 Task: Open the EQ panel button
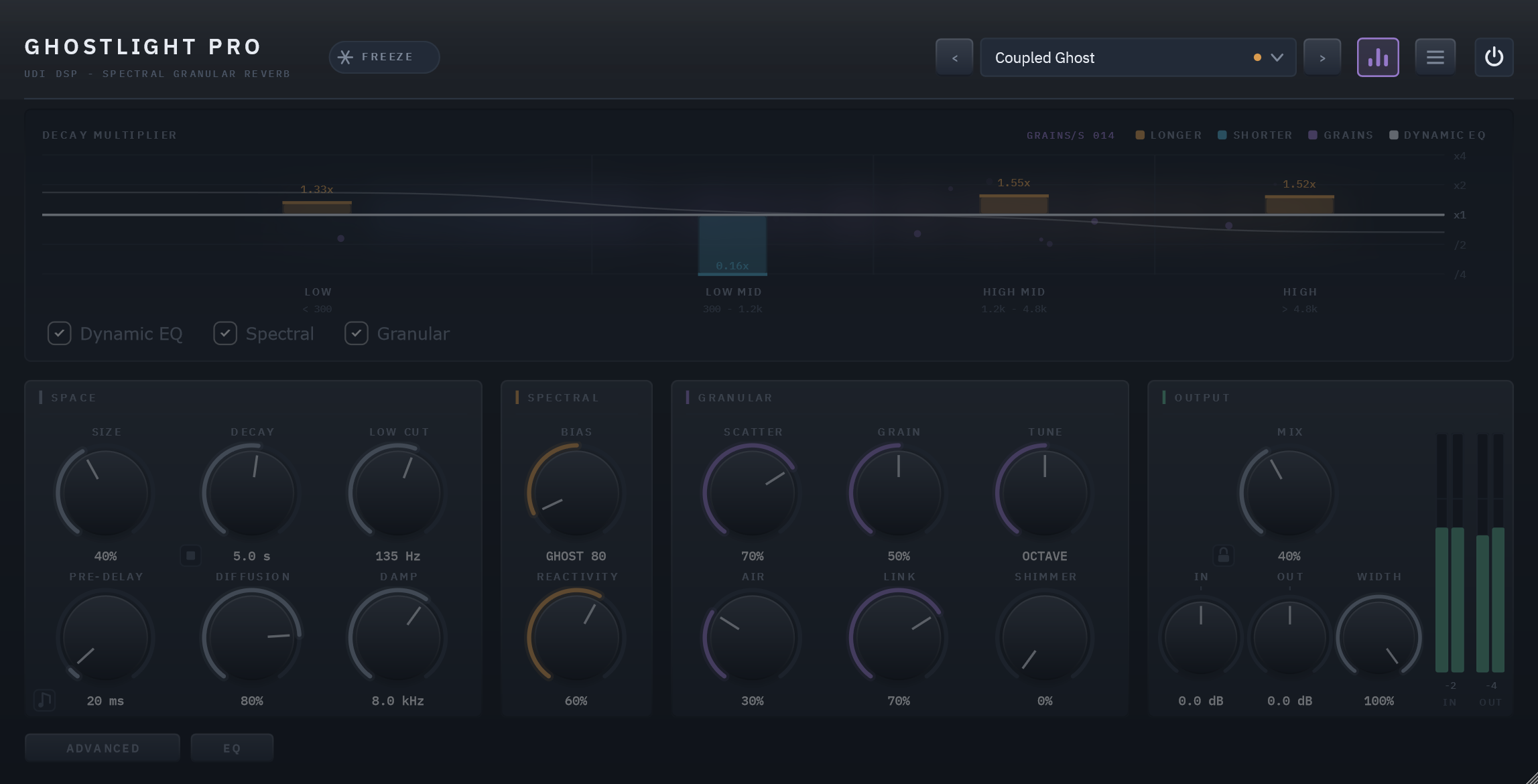pyautogui.click(x=232, y=748)
